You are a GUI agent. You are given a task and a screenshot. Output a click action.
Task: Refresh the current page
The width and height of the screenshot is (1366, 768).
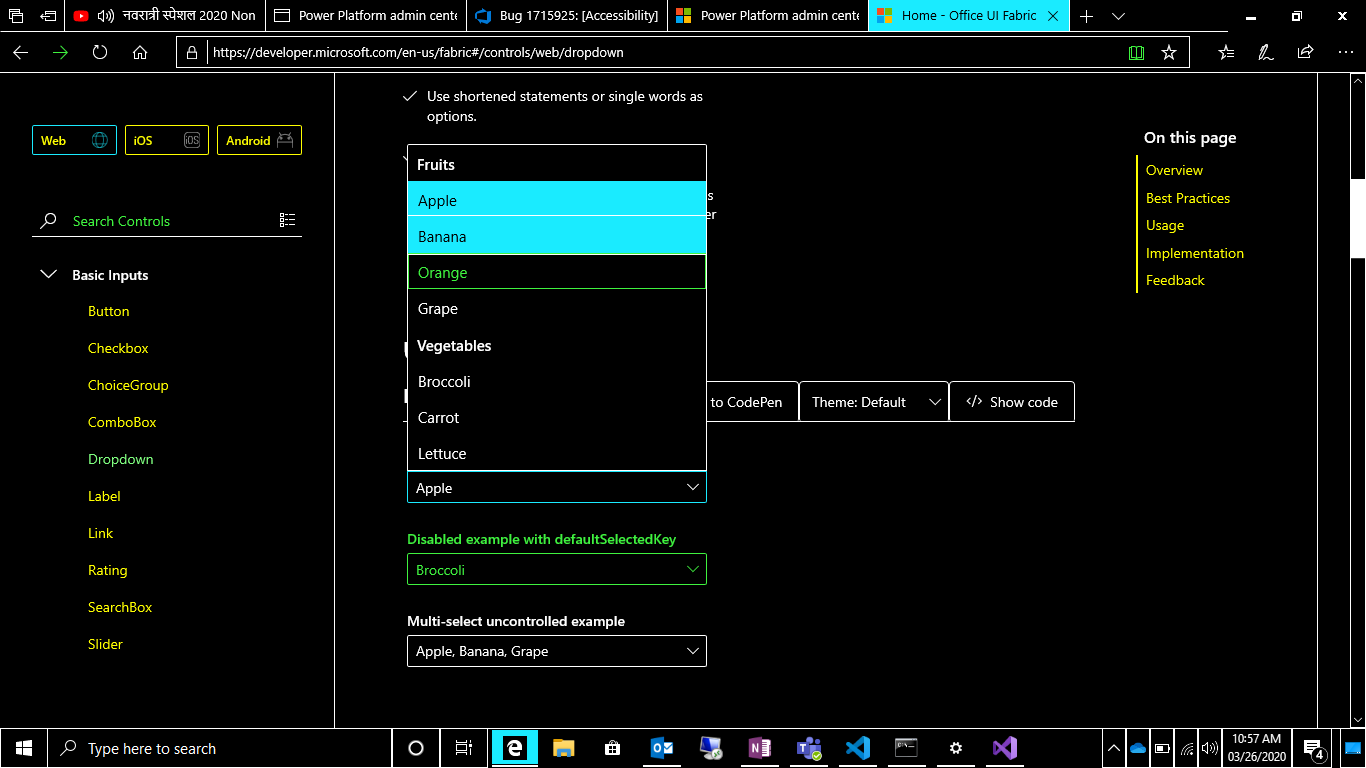point(100,52)
